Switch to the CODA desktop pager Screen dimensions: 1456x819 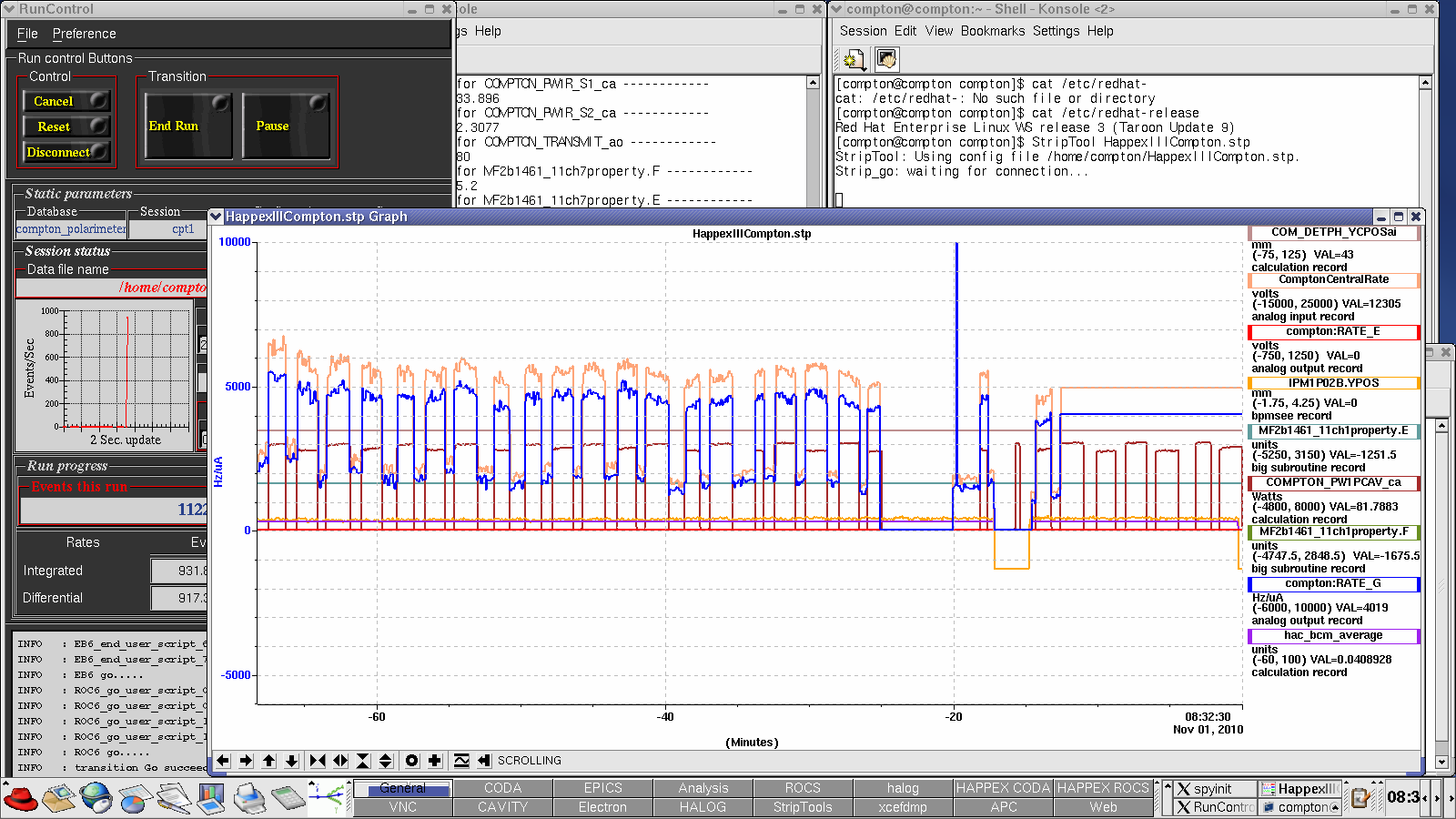pyautogui.click(x=503, y=788)
